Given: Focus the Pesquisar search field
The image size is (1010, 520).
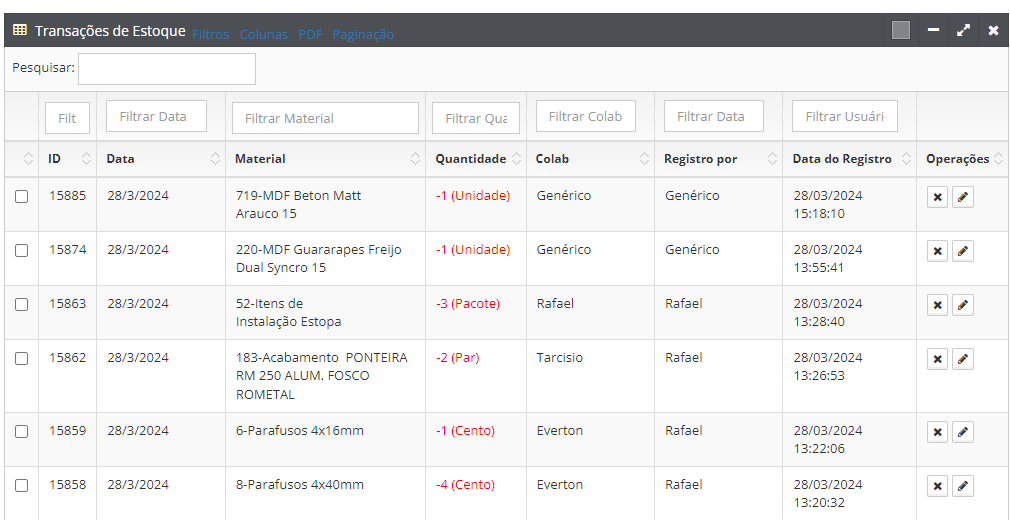Looking at the screenshot, I should [x=167, y=69].
